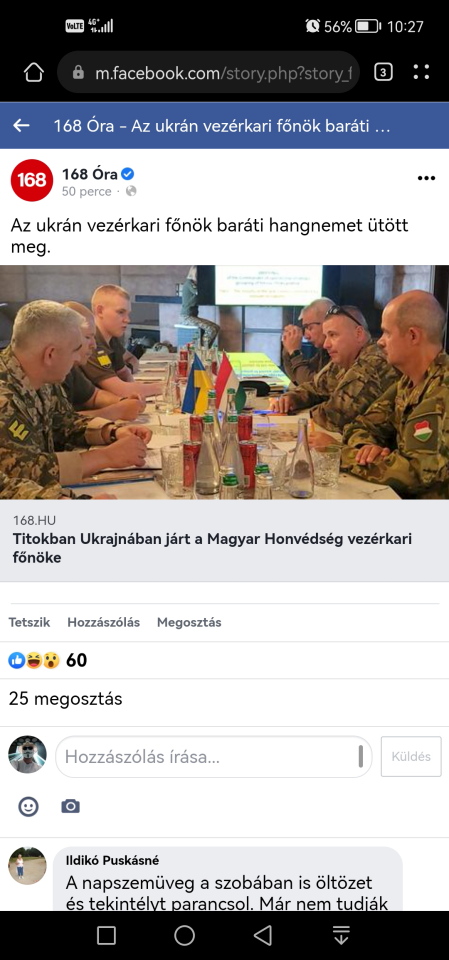Screen dimensions: 449x960
Task: Tap the Android back triangle button
Action: (263, 935)
